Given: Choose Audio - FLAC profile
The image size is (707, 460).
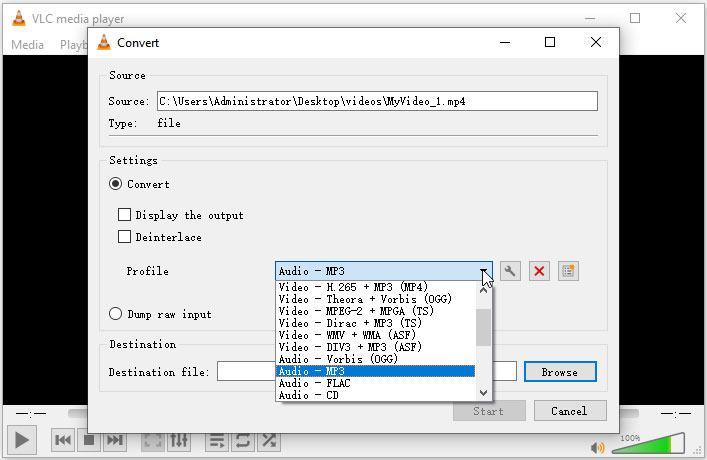Looking at the screenshot, I should point(375,383).
